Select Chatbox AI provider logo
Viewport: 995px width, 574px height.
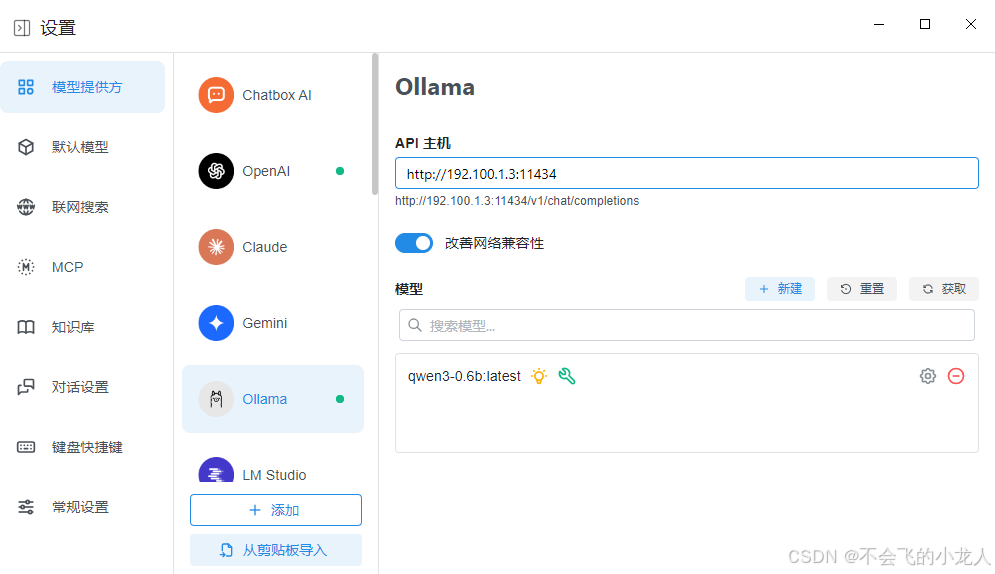[216, 95]
